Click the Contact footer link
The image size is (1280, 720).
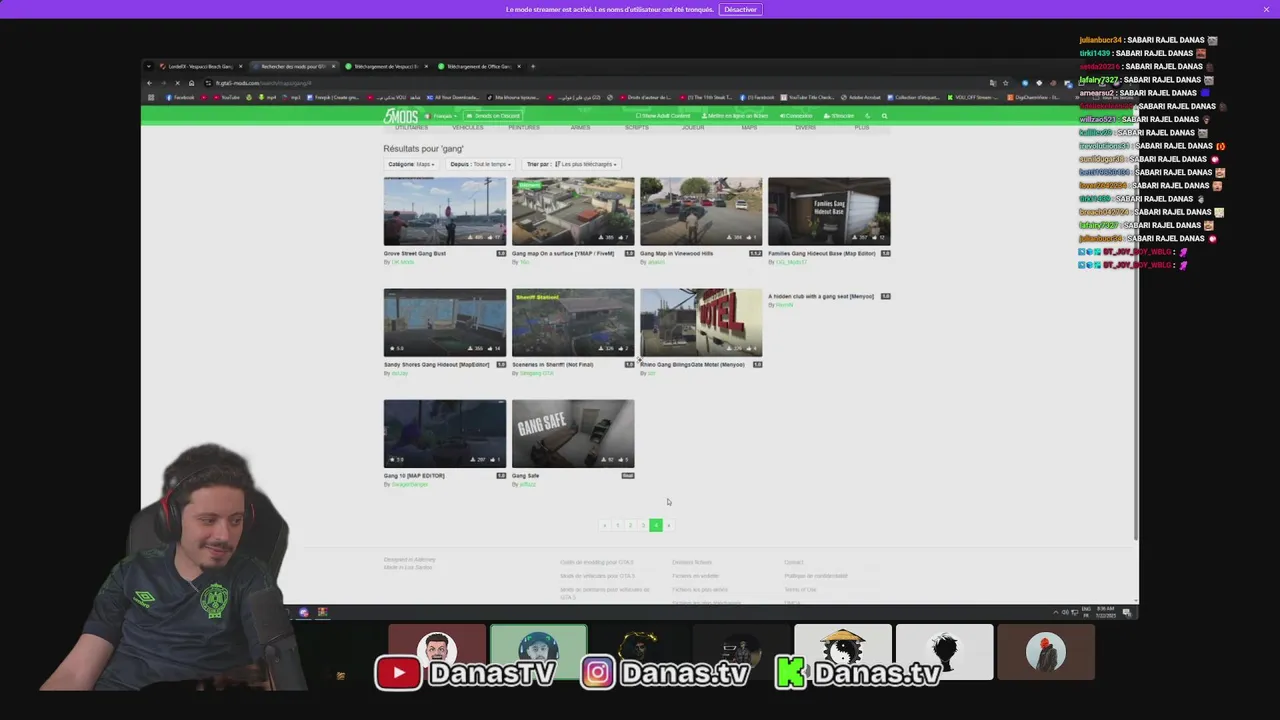coord(794,562)
